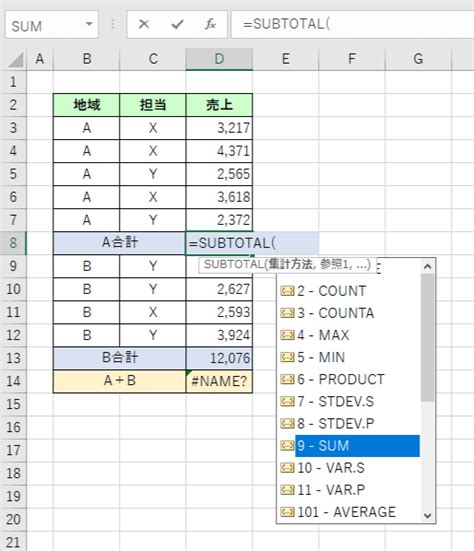Select row 14 header
The width and height of the screenshot is (474, 551).
click(x=13, y=381)
